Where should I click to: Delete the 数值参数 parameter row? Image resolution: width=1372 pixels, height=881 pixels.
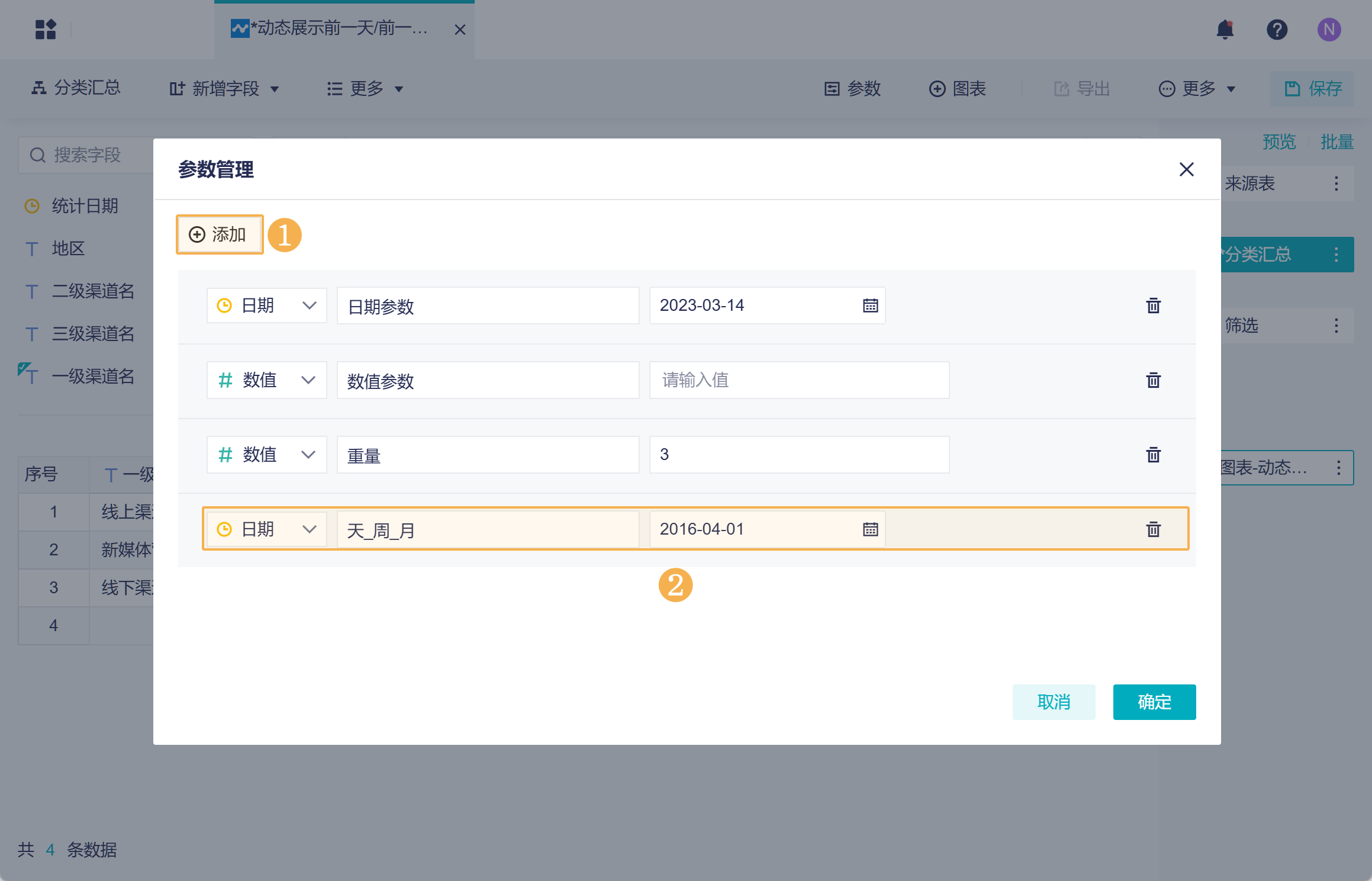tap(1153, 381)
